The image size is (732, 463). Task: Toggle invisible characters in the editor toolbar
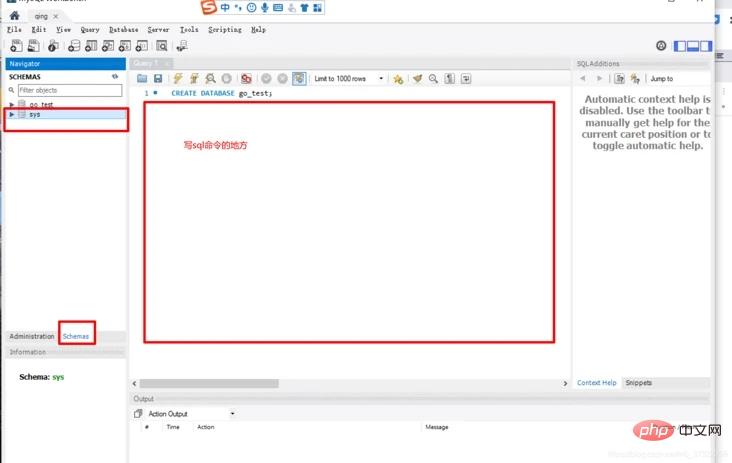pyautogui.click(x=450, y=78)
